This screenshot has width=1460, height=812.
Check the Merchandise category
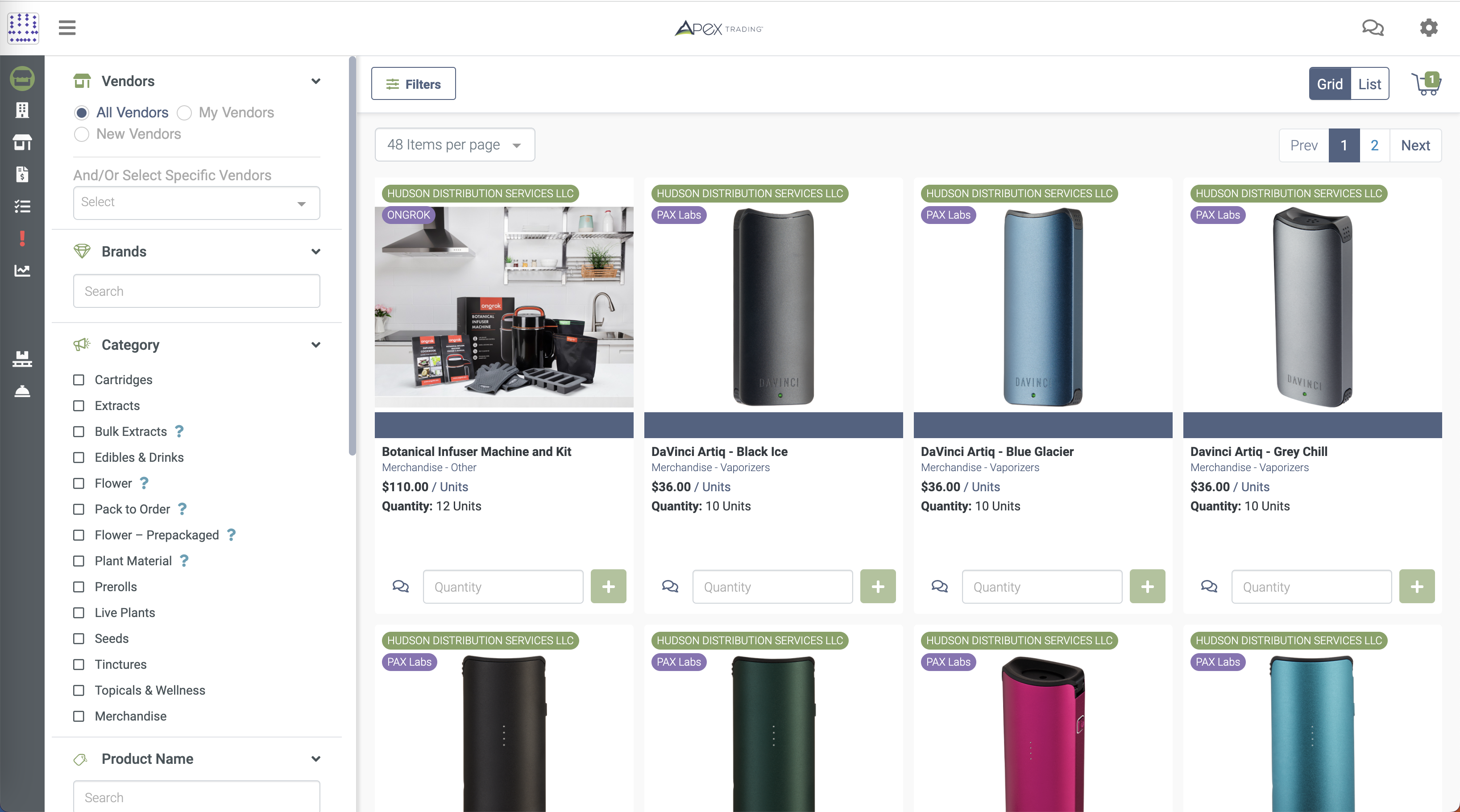tap(79, 716)
